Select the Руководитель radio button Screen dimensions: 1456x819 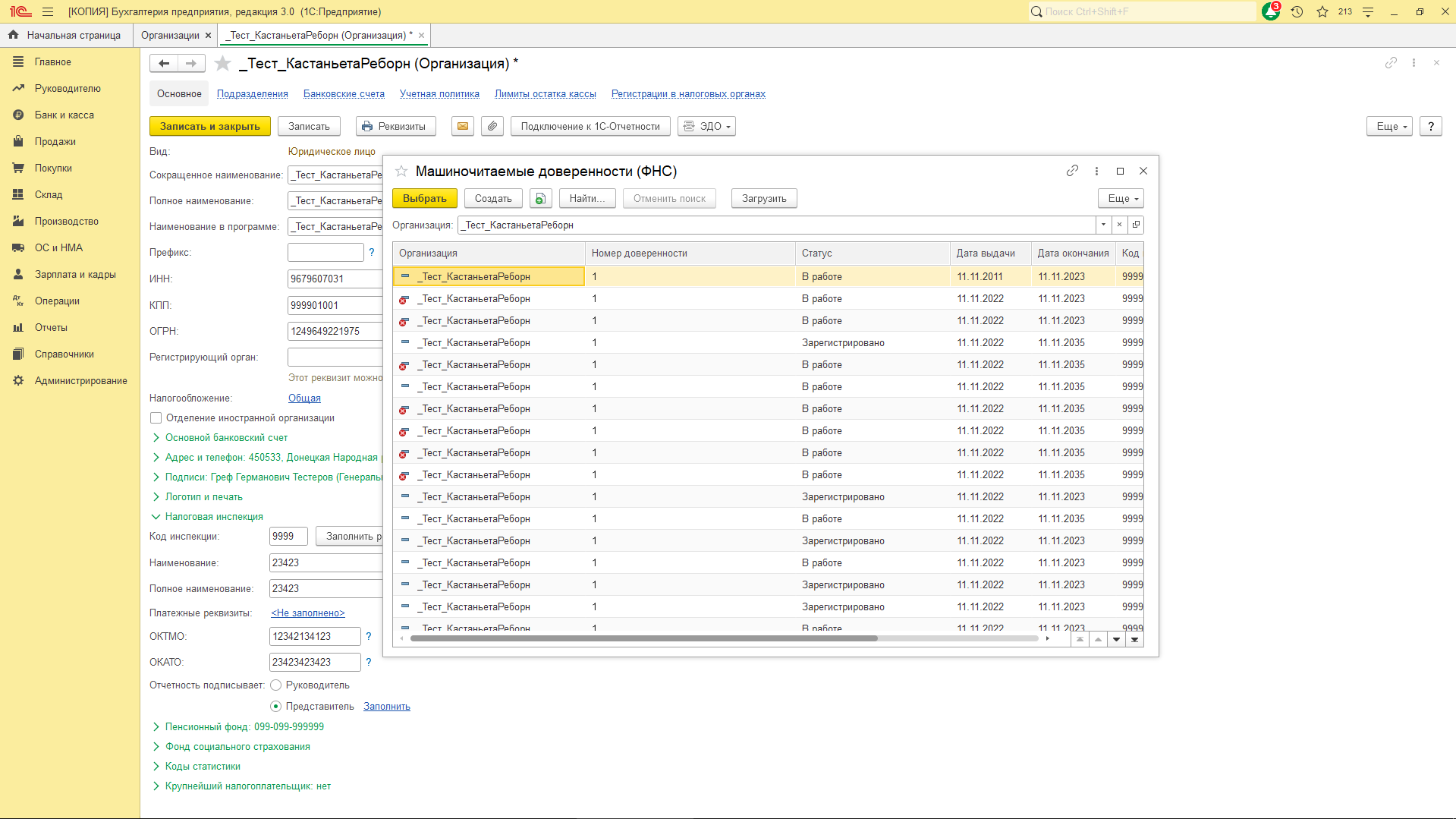pyautogui.click(x=276, y=685)
